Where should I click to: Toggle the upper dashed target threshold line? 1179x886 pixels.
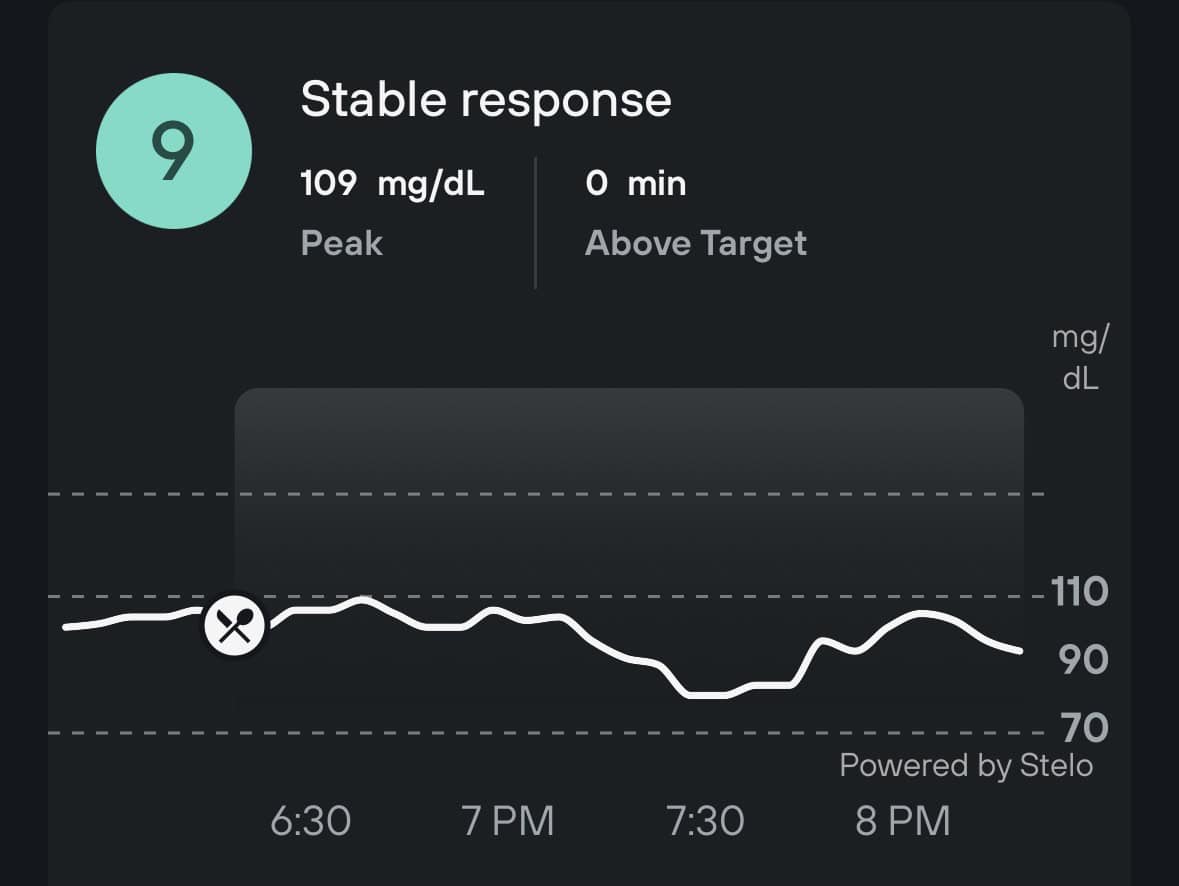coord(550,492)
